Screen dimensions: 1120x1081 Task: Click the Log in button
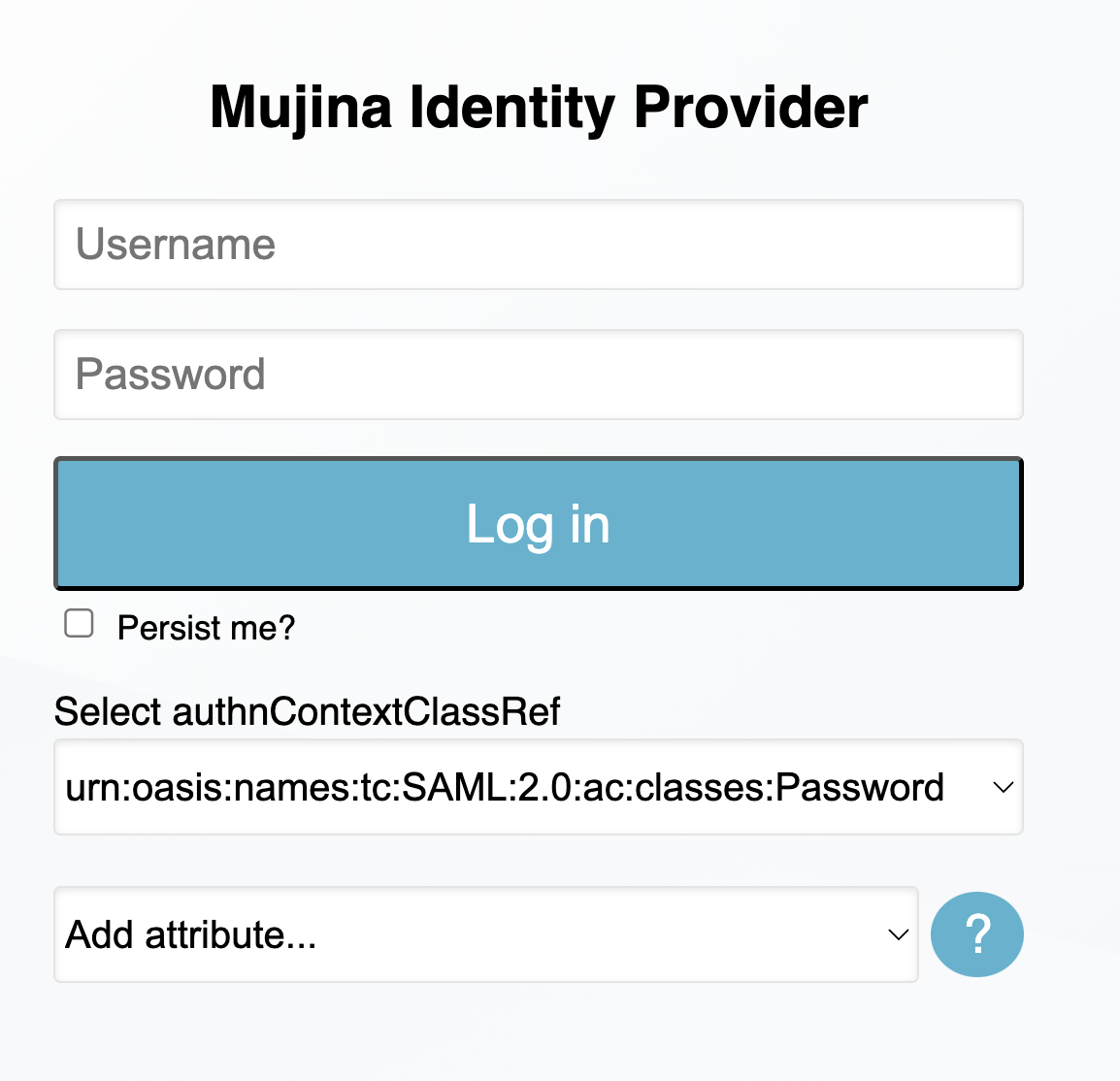[538, 524]
